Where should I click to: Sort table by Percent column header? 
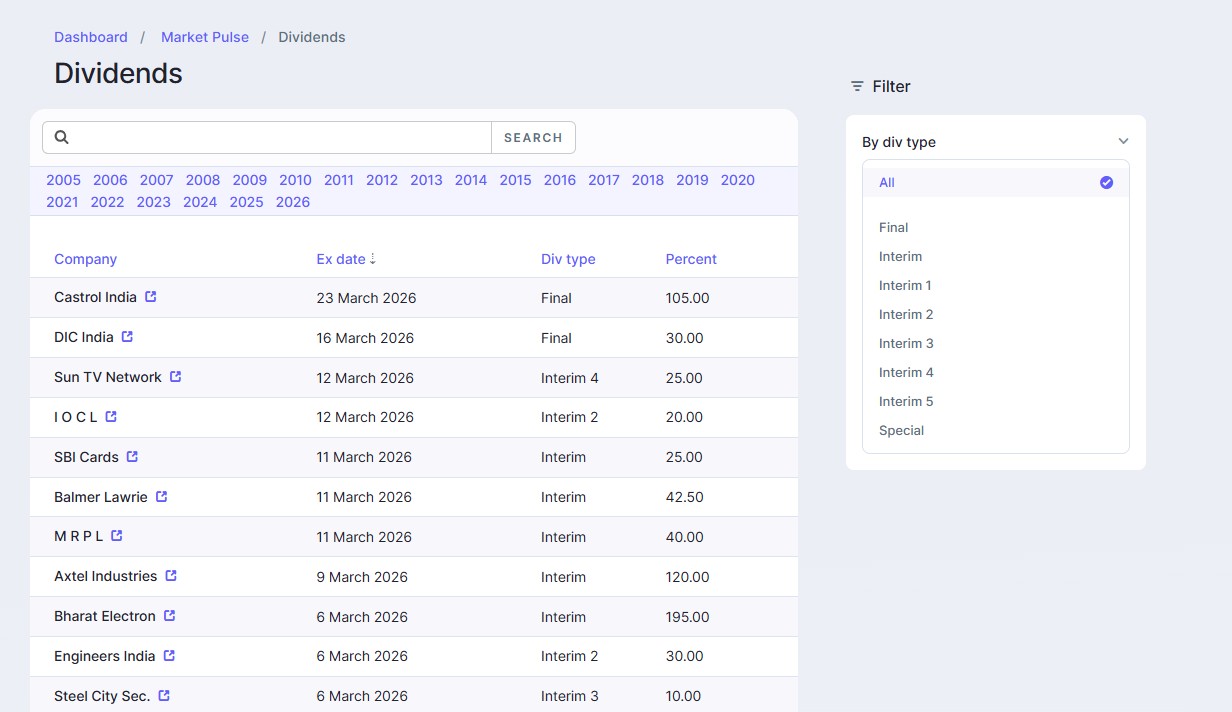click(x=691, y=259)
